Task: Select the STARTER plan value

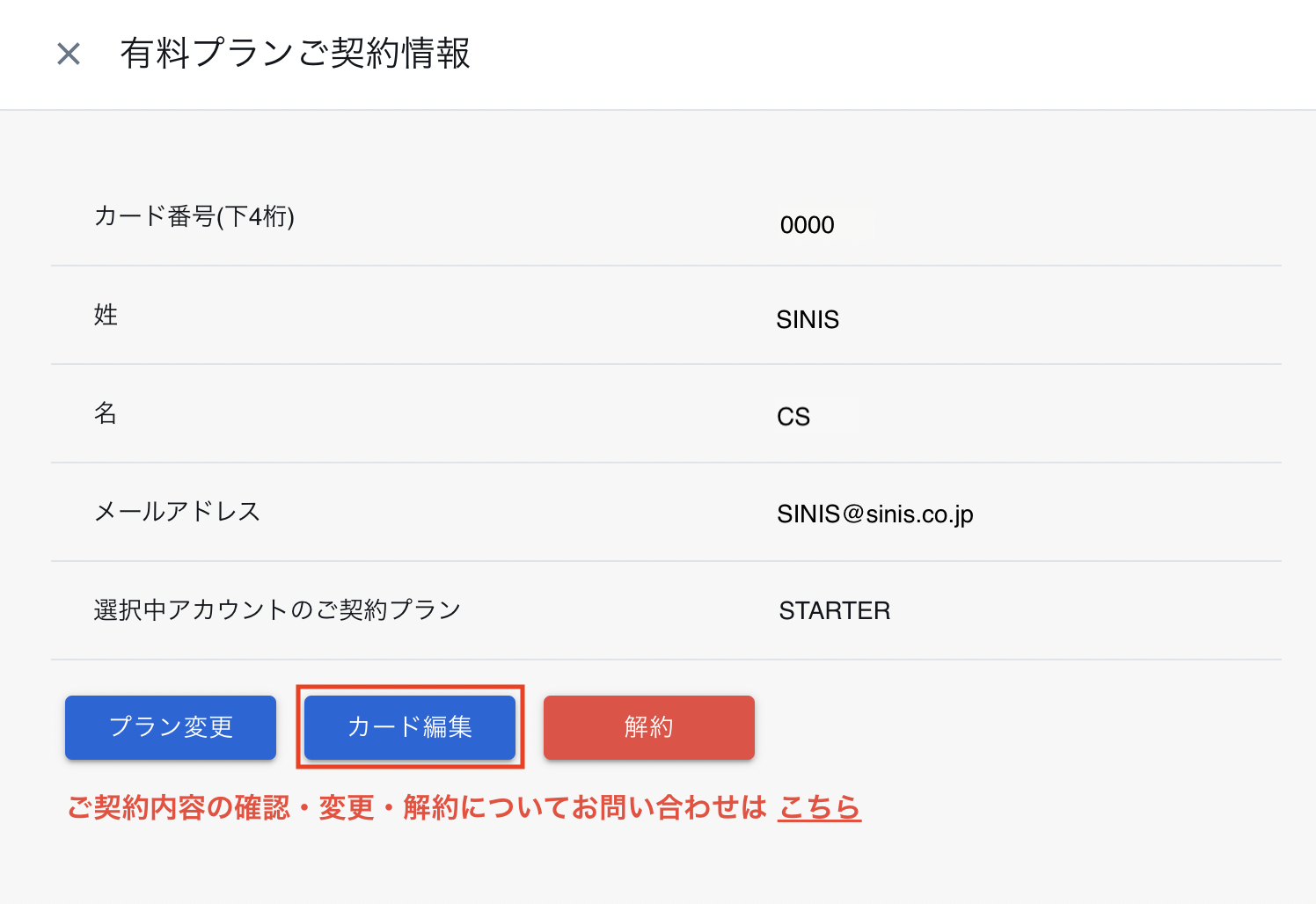Action: (x=834, y=611)
